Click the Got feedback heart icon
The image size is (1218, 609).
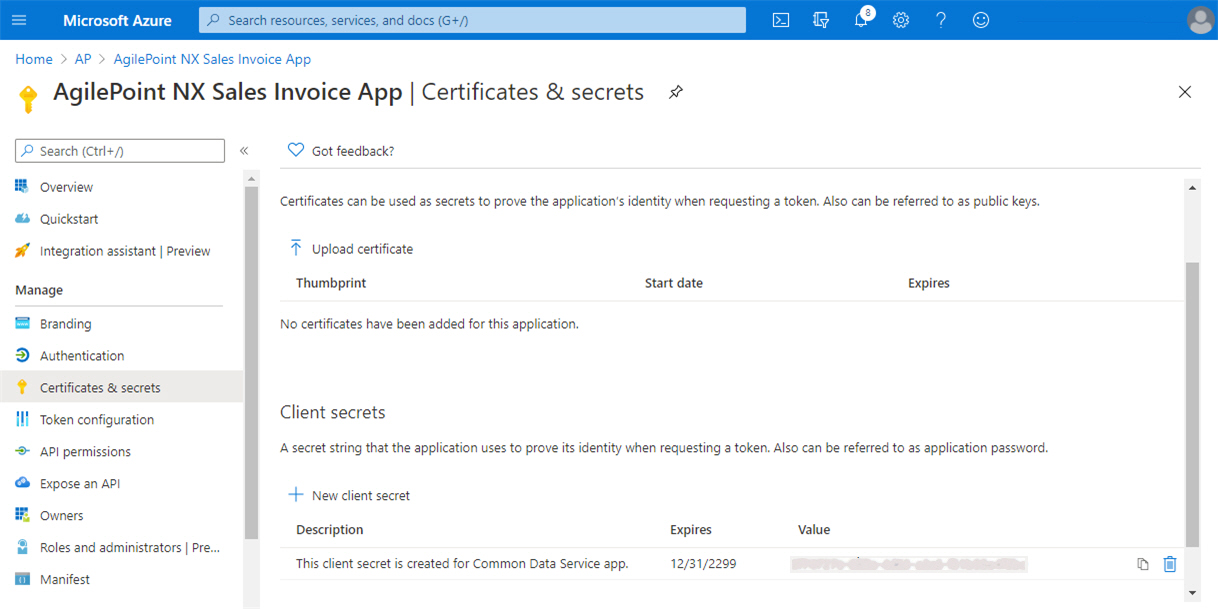[x=295, y=150]
